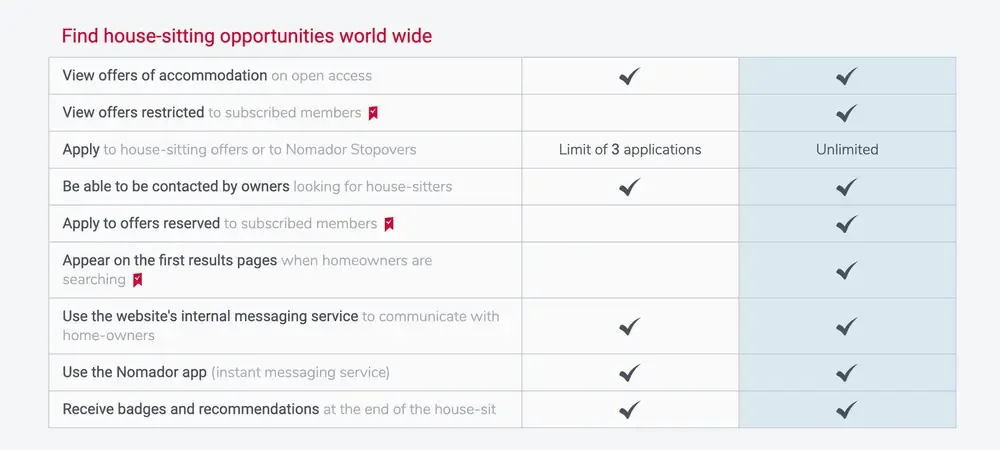Image resolution: width=1000 pixels, height=450 pixels.
Task: Click the 'View offers restricted' row text
Action: pyautogui.click(x=212, y=113)
